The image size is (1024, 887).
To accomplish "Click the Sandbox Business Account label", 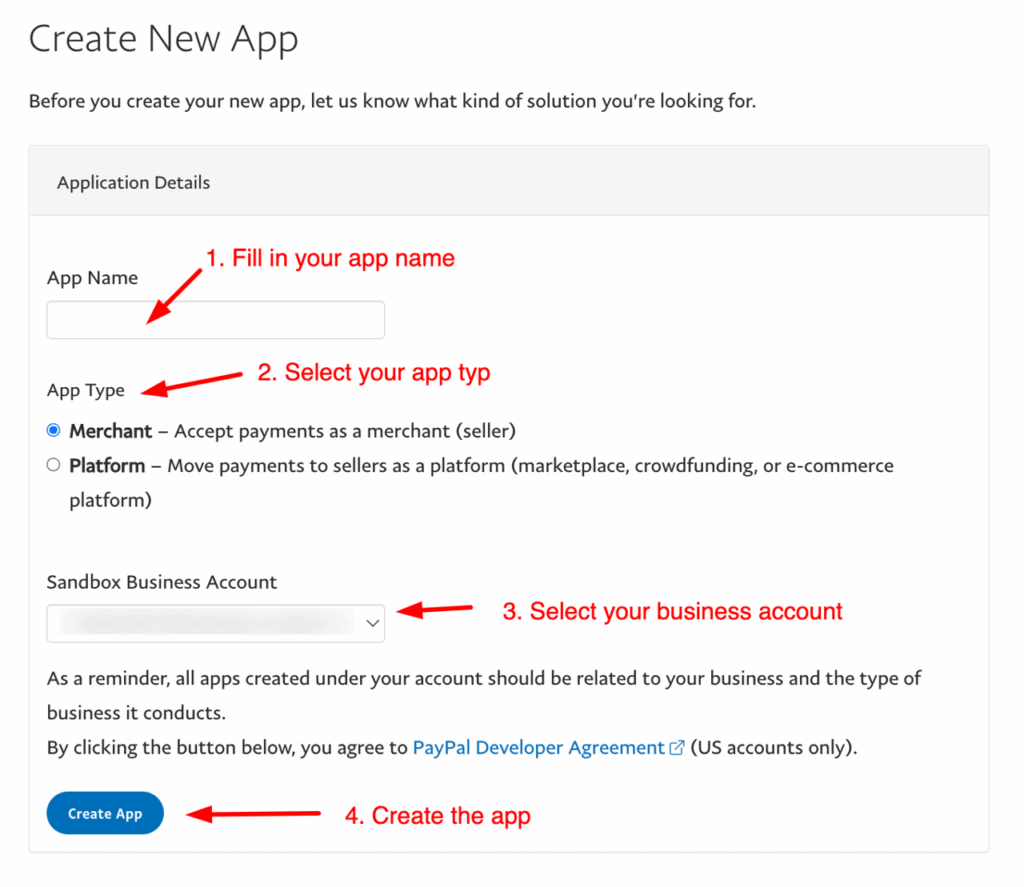I will 162,582.
